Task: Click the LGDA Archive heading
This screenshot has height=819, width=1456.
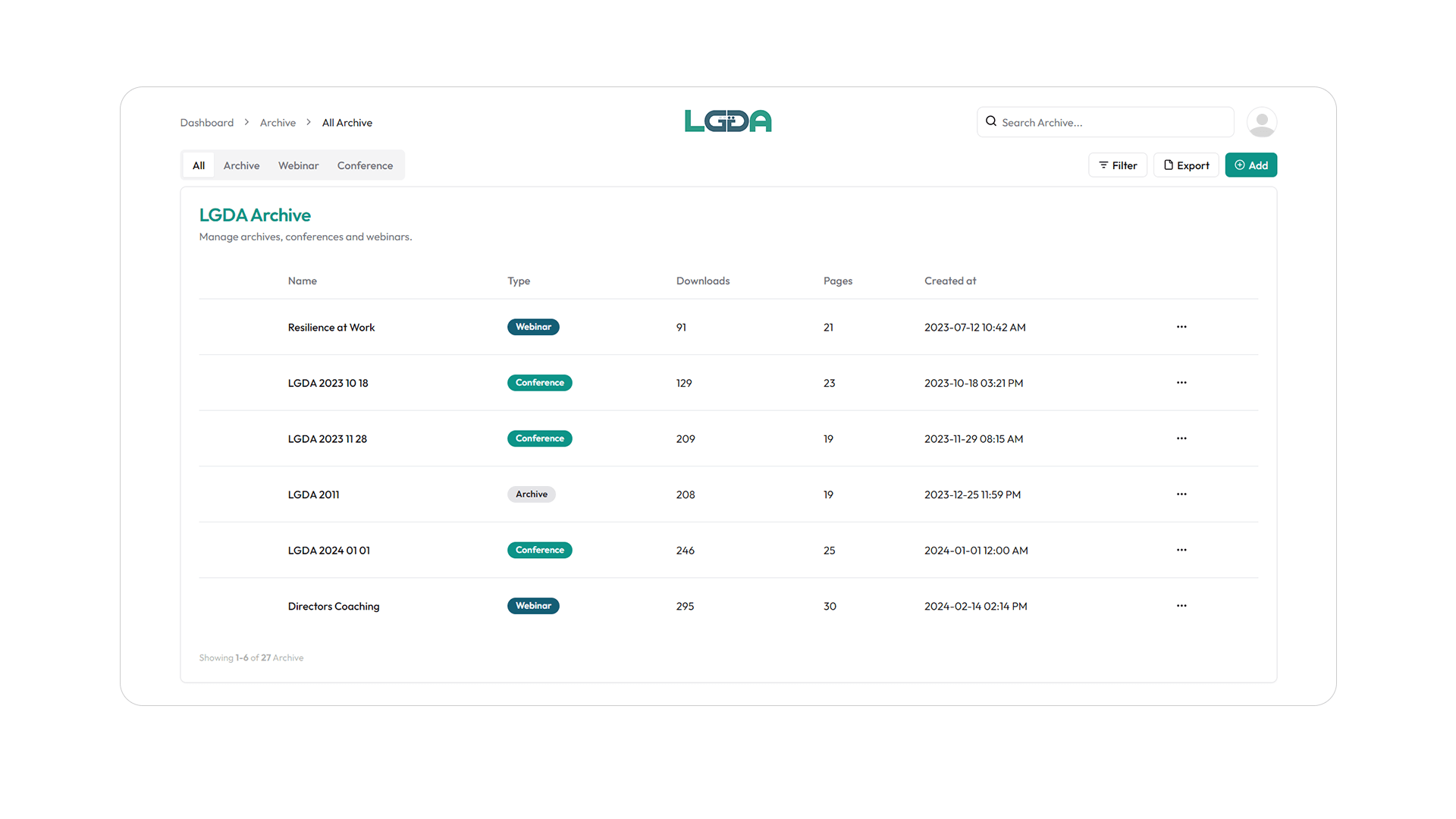Action: click(x=255, y=215)
